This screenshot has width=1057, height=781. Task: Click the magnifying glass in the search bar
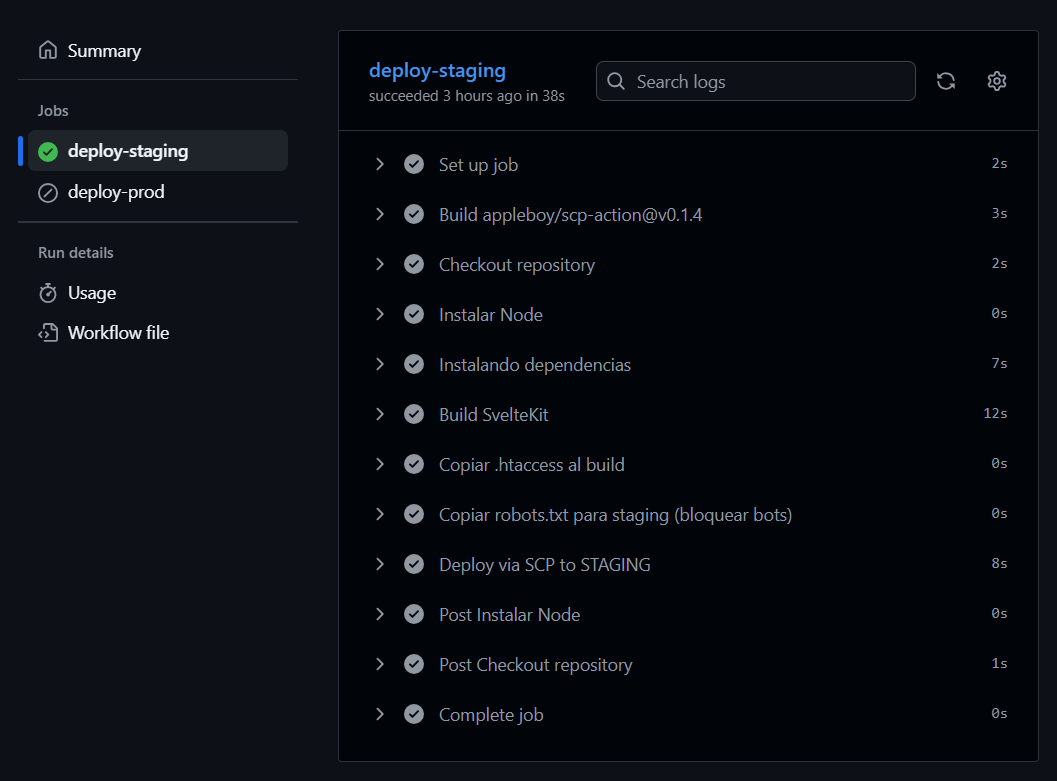(x=616, y=81)
